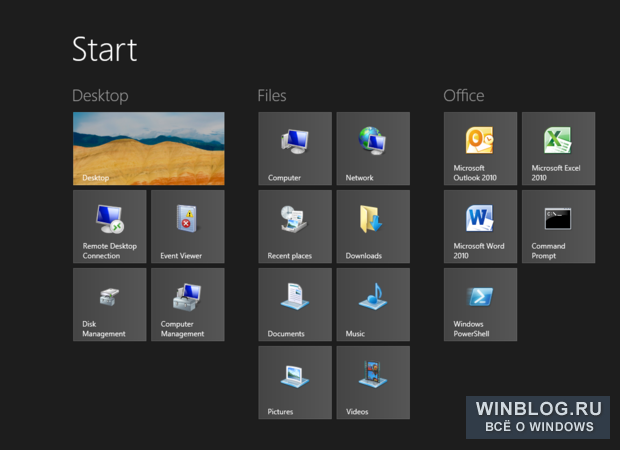The height and width of the screenshot is (450, 620).
Task: Open the Documents library tile
Action: pos(295,304)
